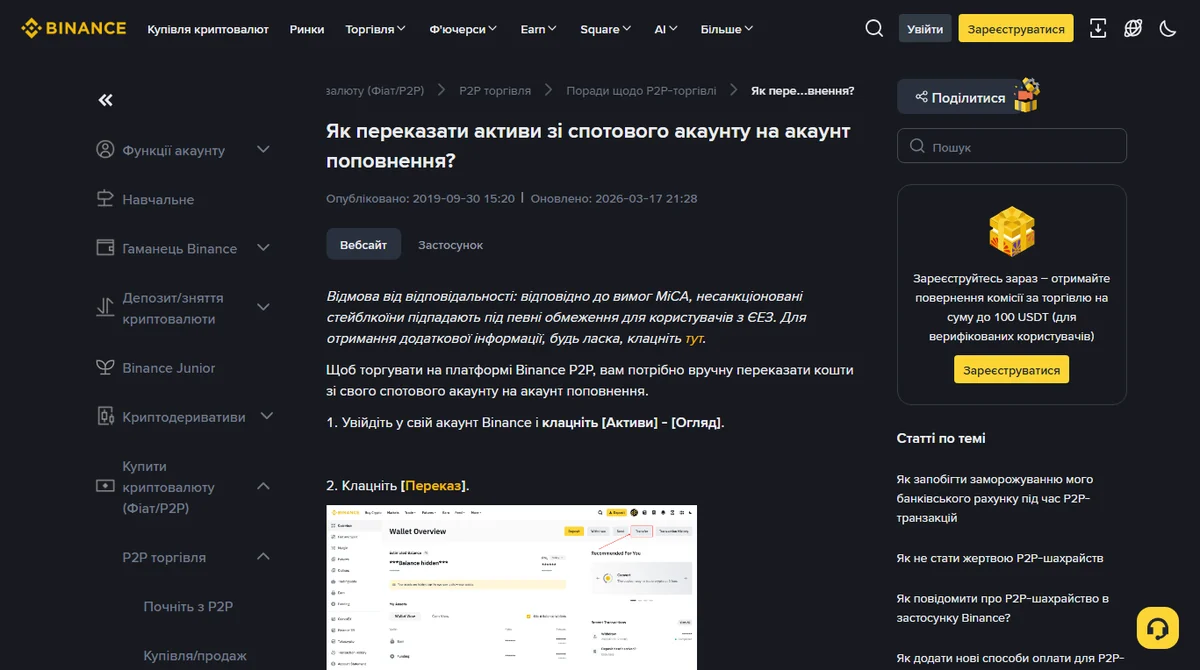Toggle dark mode moon icon
This screenshot has width=1200, height=670.
[x=1167, y=28]
